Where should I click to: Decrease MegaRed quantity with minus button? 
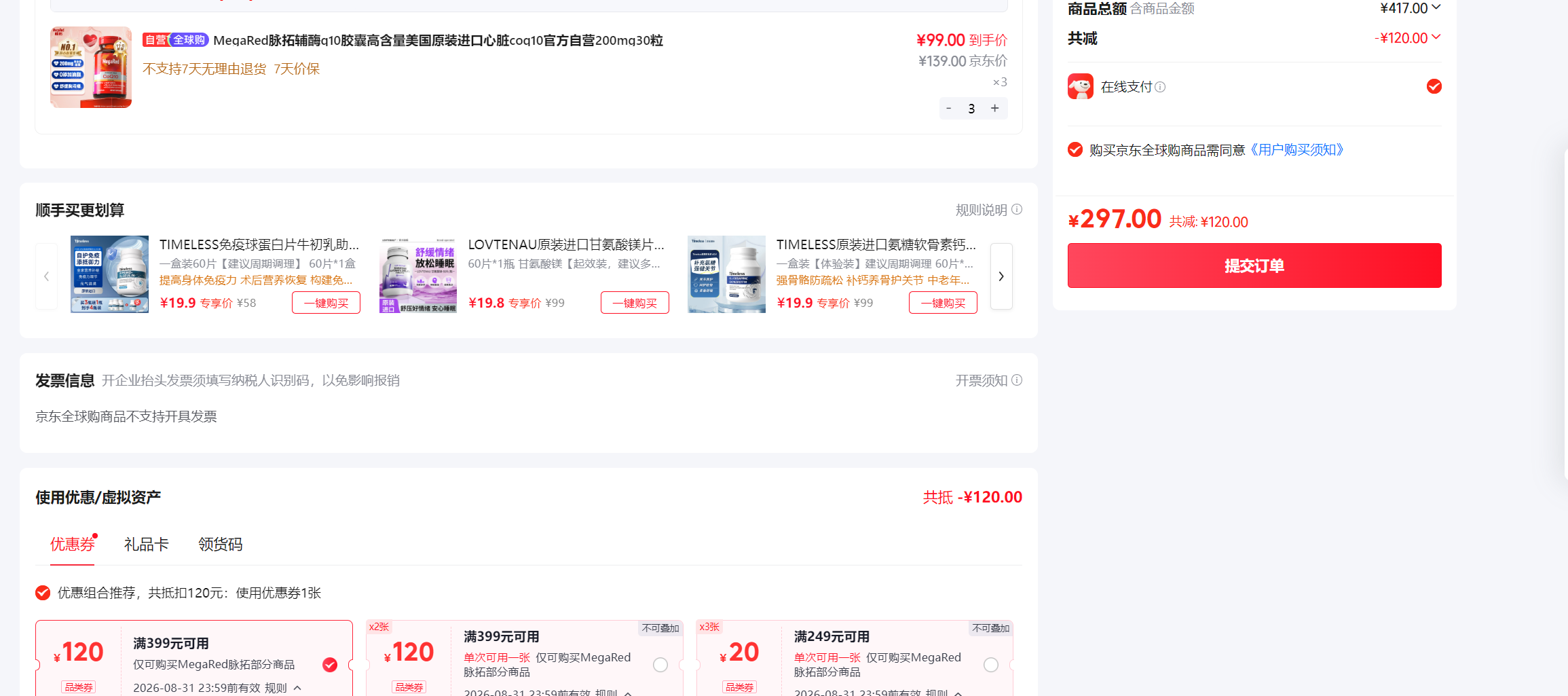point(948,109)
